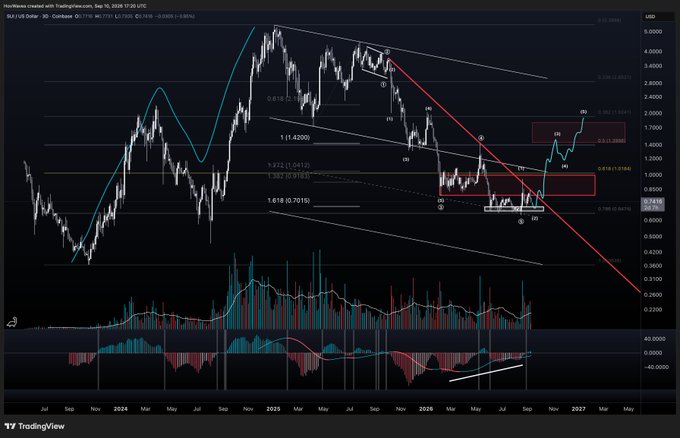Click the 0.3600 price axis label
Image resolution: width=680 pixels, height=438 pixels.
coord(653,266)
